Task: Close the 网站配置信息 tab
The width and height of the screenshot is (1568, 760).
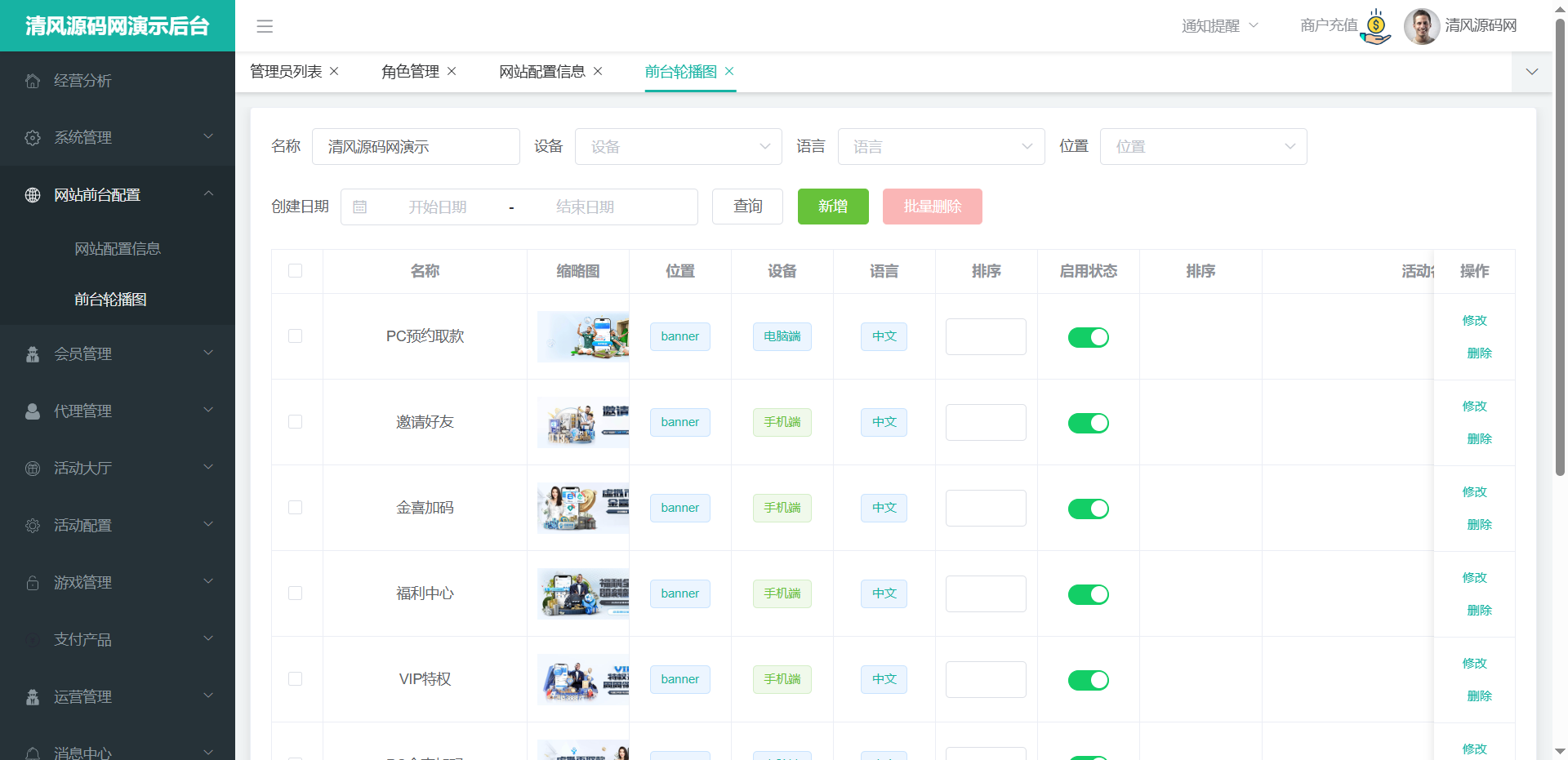Action: (598, 72)
